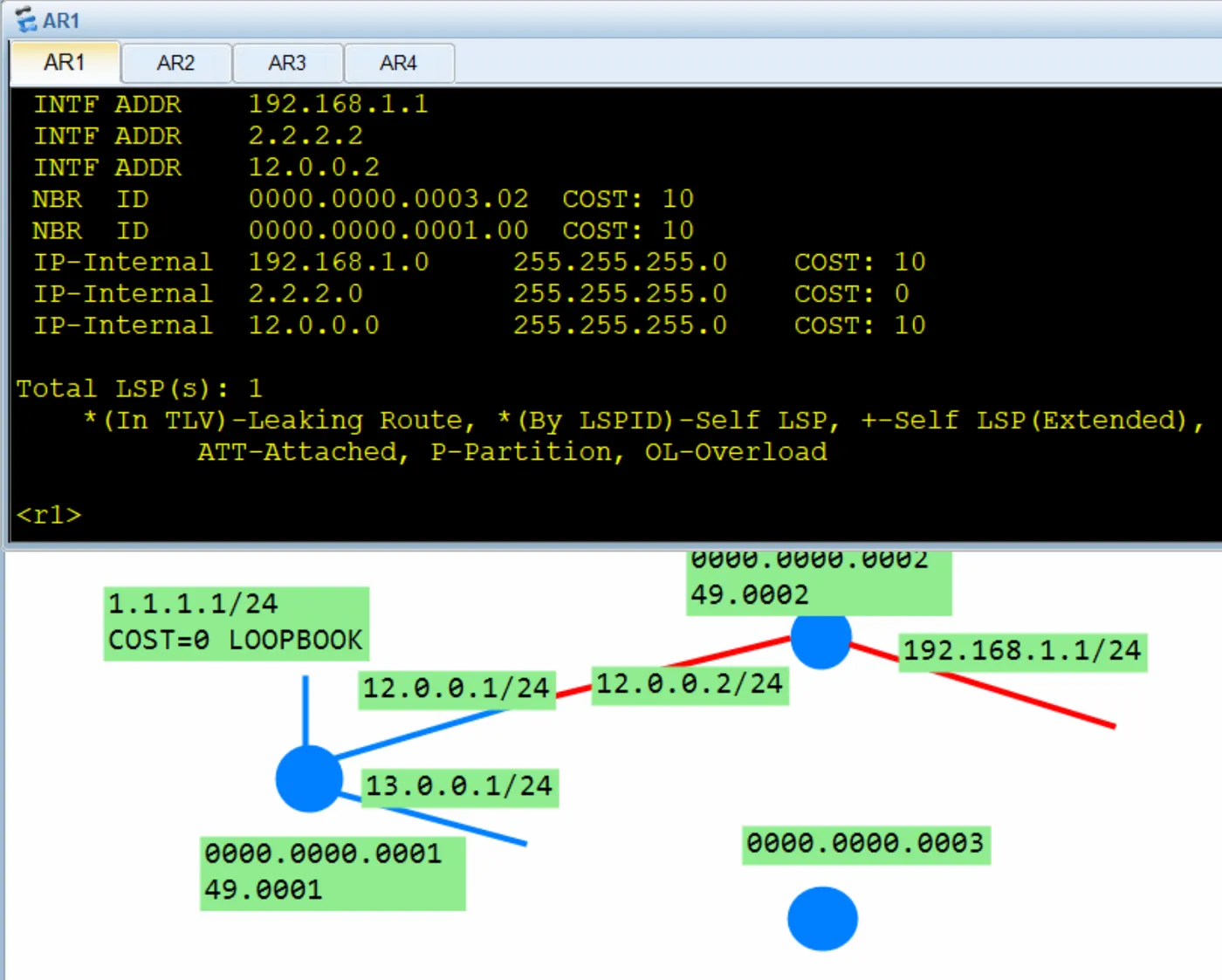This screenshot has width=1222, height=980.
Task: Click the AR1 window title icon
Action: pos(26,19)
